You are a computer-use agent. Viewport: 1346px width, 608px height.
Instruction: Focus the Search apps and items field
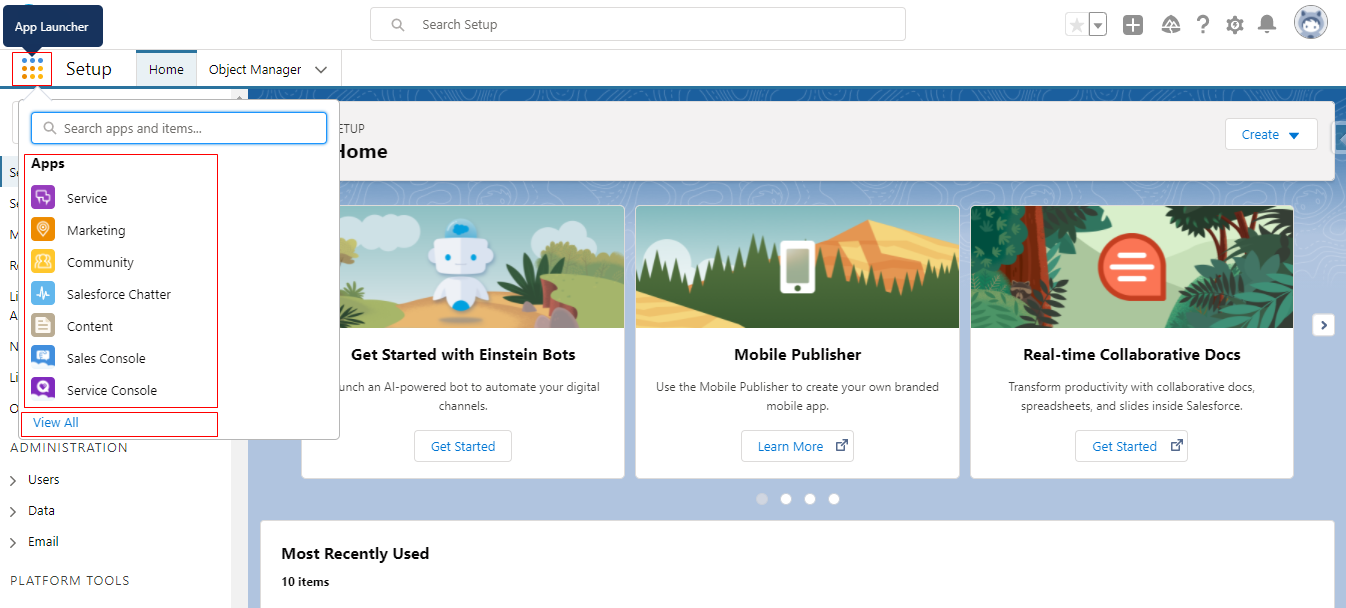coord(179,128)
